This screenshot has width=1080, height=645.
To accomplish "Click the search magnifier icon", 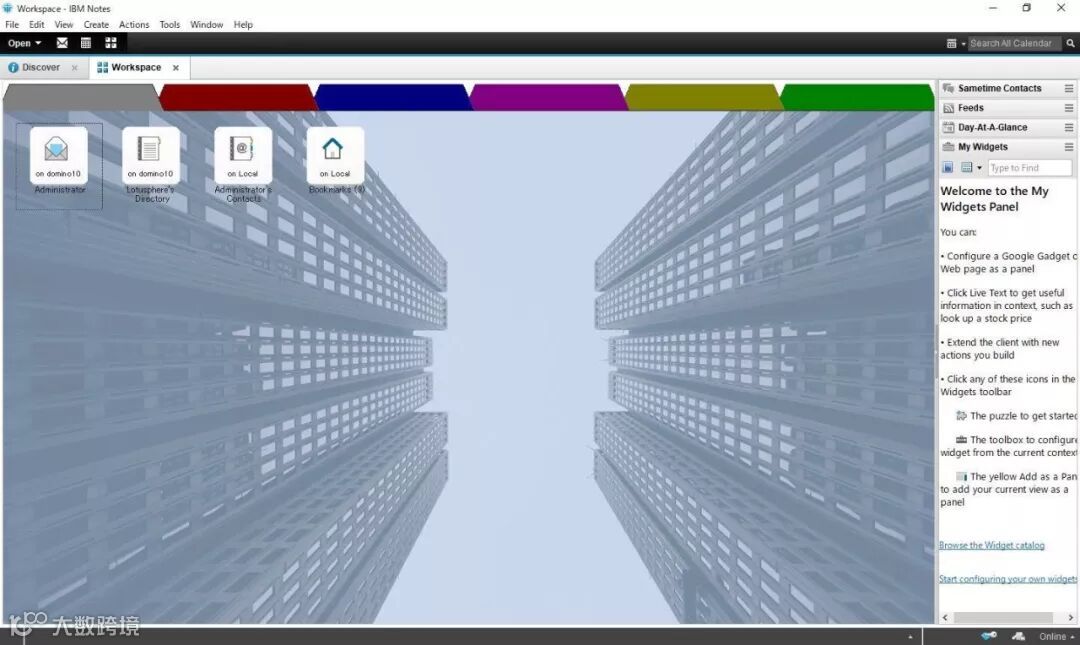I will 1070,43.
